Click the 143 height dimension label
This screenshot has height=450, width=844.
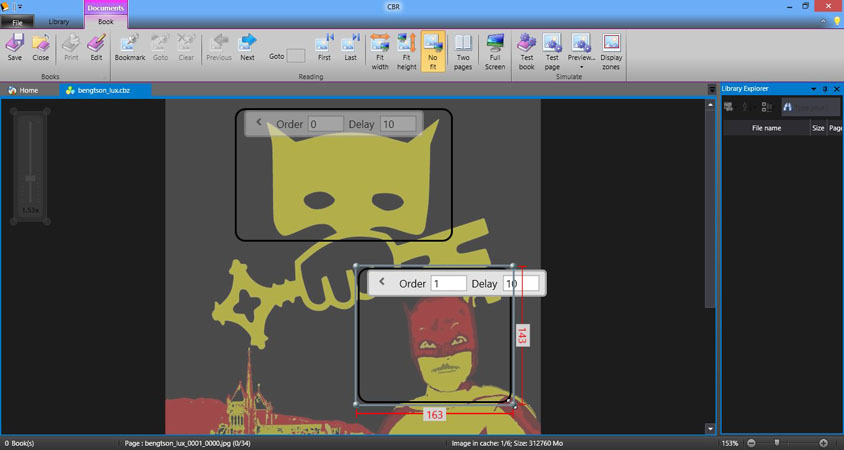(x=521, y=335)
